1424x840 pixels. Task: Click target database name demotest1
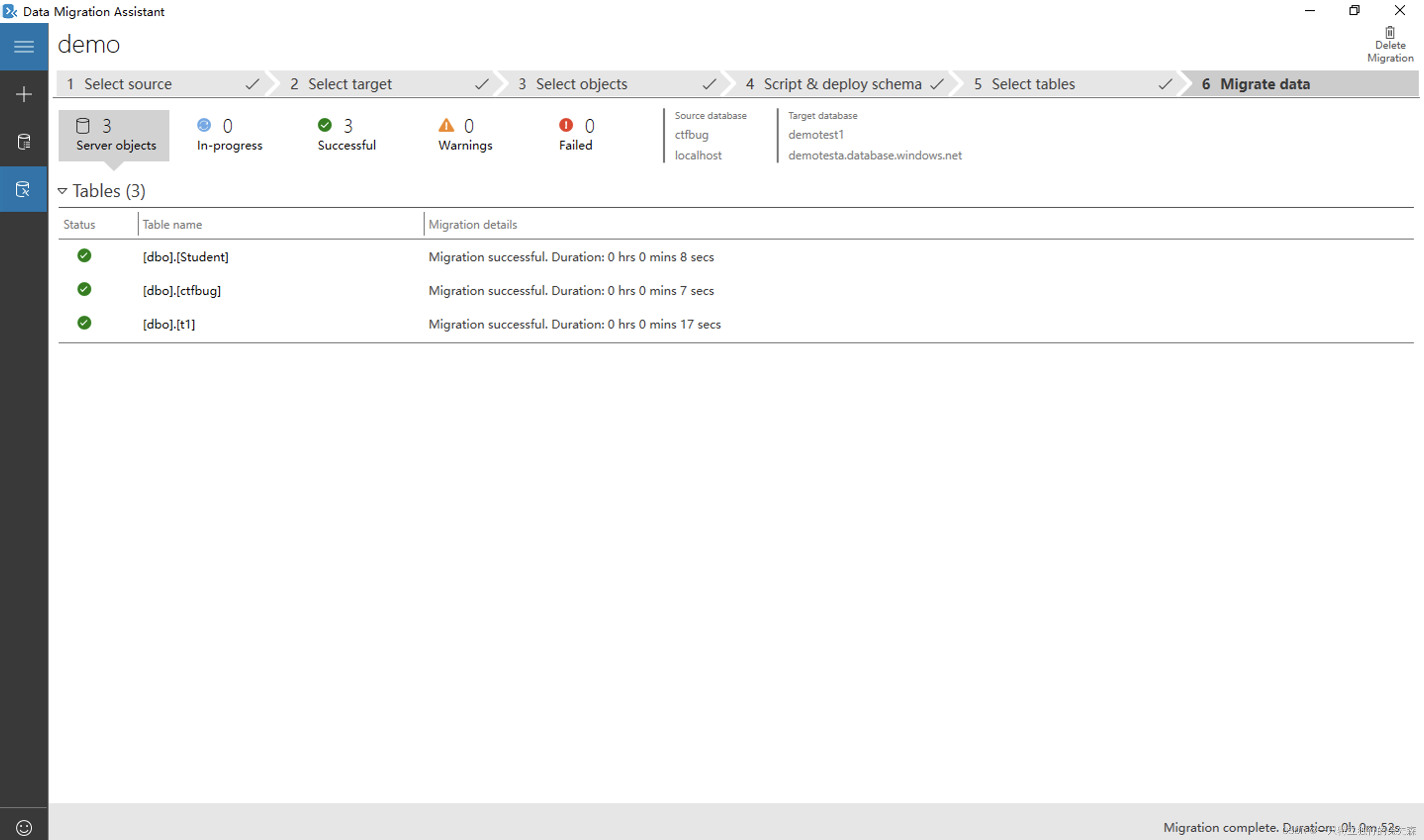coord(815,135)
